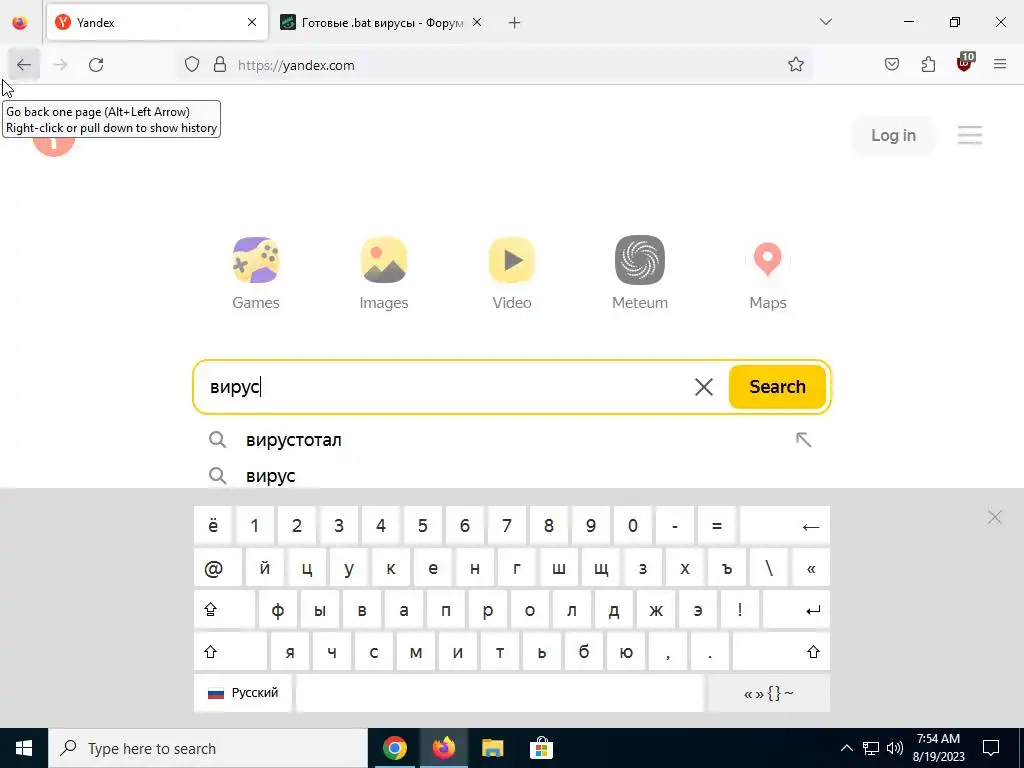Screen dimensions: 1024x768
Task: Fill search with вирустотал suggestion arrow
Action: coord(803,440)
